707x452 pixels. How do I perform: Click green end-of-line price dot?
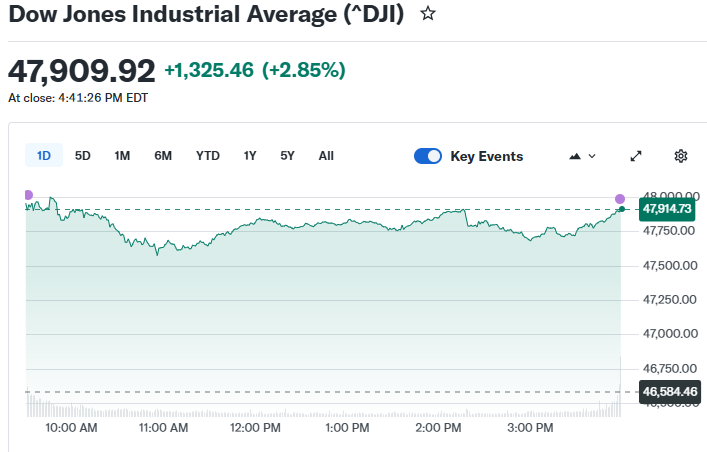622,209
